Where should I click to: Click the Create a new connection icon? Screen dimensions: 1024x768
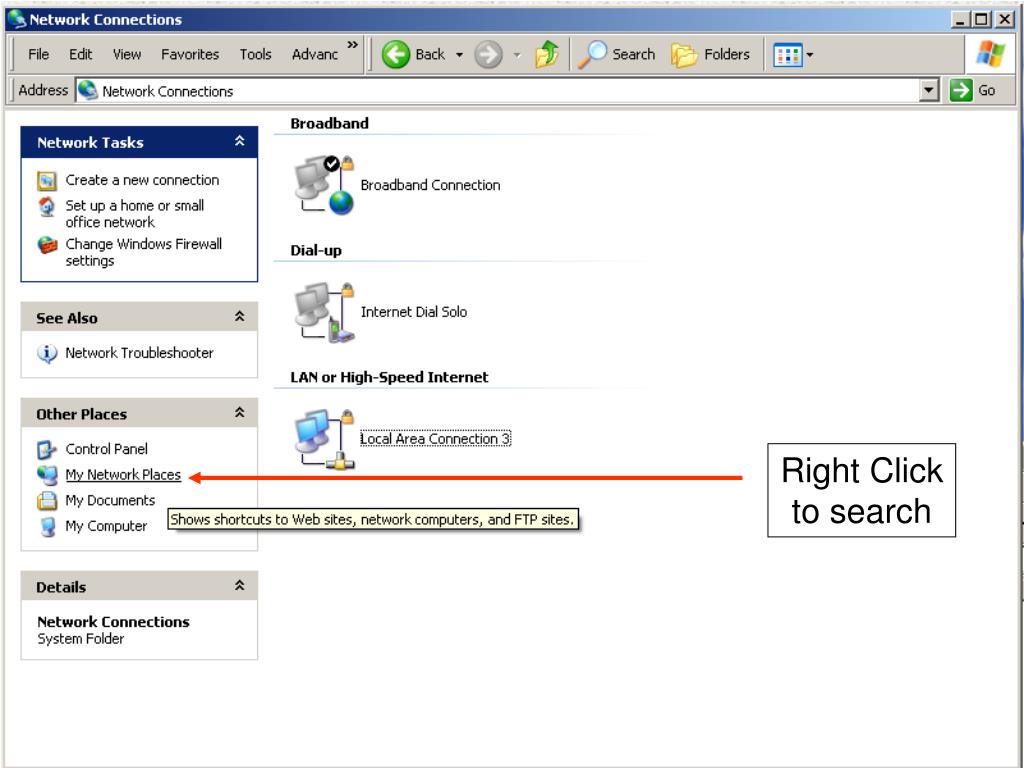point(47,180)
